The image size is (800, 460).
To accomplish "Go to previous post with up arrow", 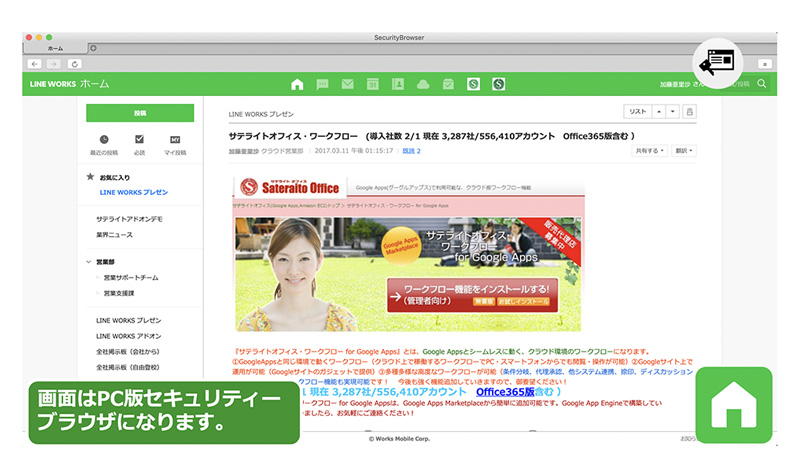I will click(659, 112).
